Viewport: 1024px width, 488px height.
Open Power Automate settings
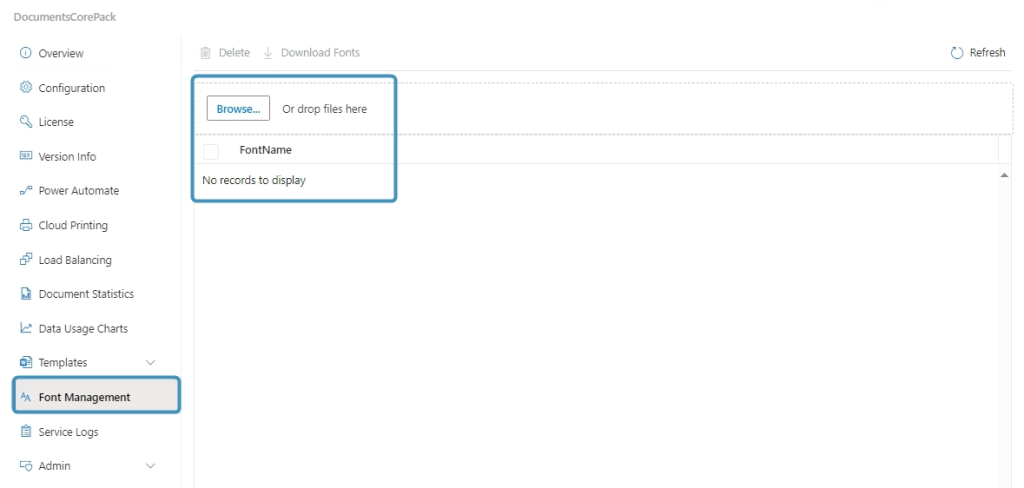click(x=78, y=191)
